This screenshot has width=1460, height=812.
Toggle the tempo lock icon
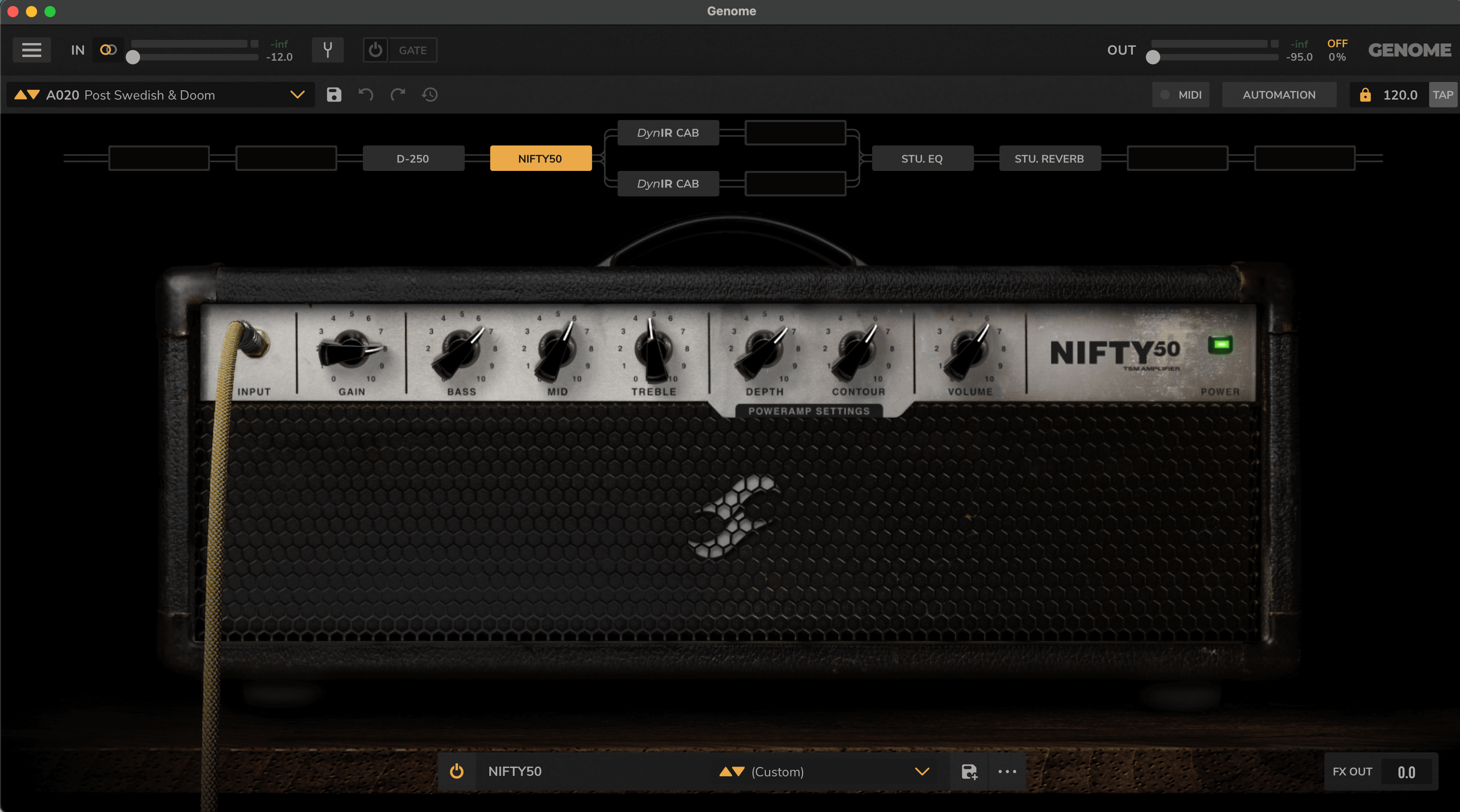tap(1365, 94)
